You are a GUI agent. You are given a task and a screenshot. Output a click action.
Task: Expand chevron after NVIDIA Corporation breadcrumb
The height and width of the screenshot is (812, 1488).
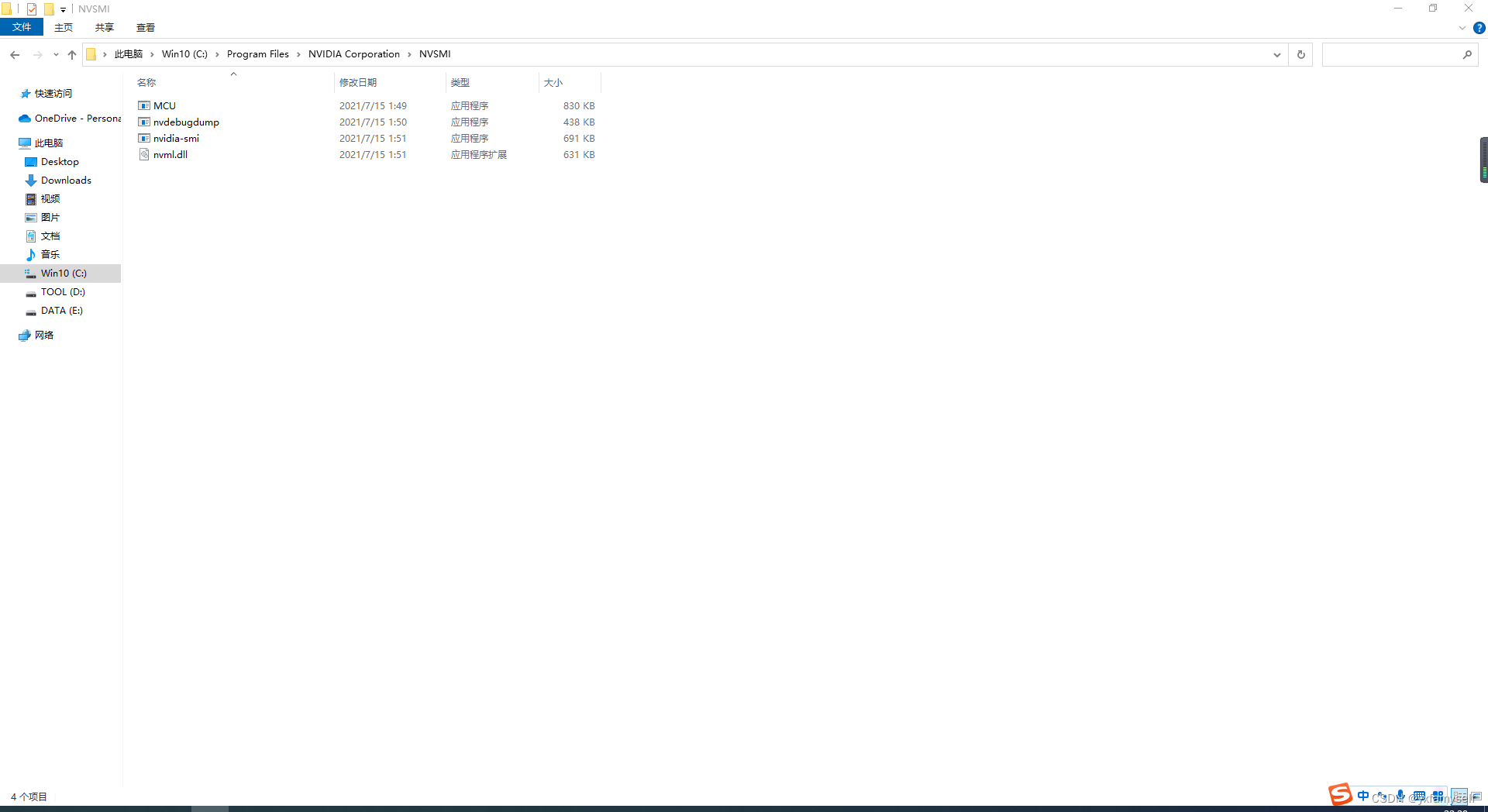pyautogui.click(x=409, y=54)
